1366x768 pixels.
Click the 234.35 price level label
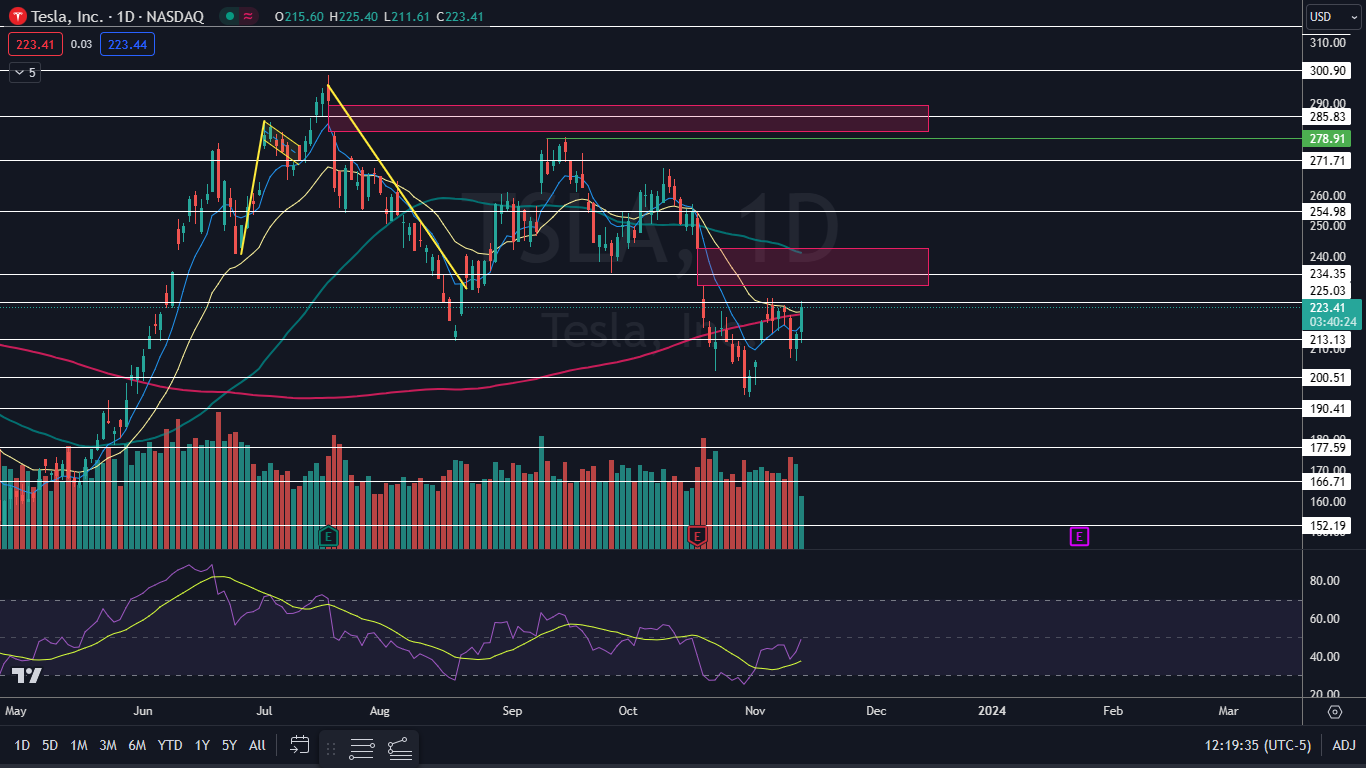[x=1328, y=273]
